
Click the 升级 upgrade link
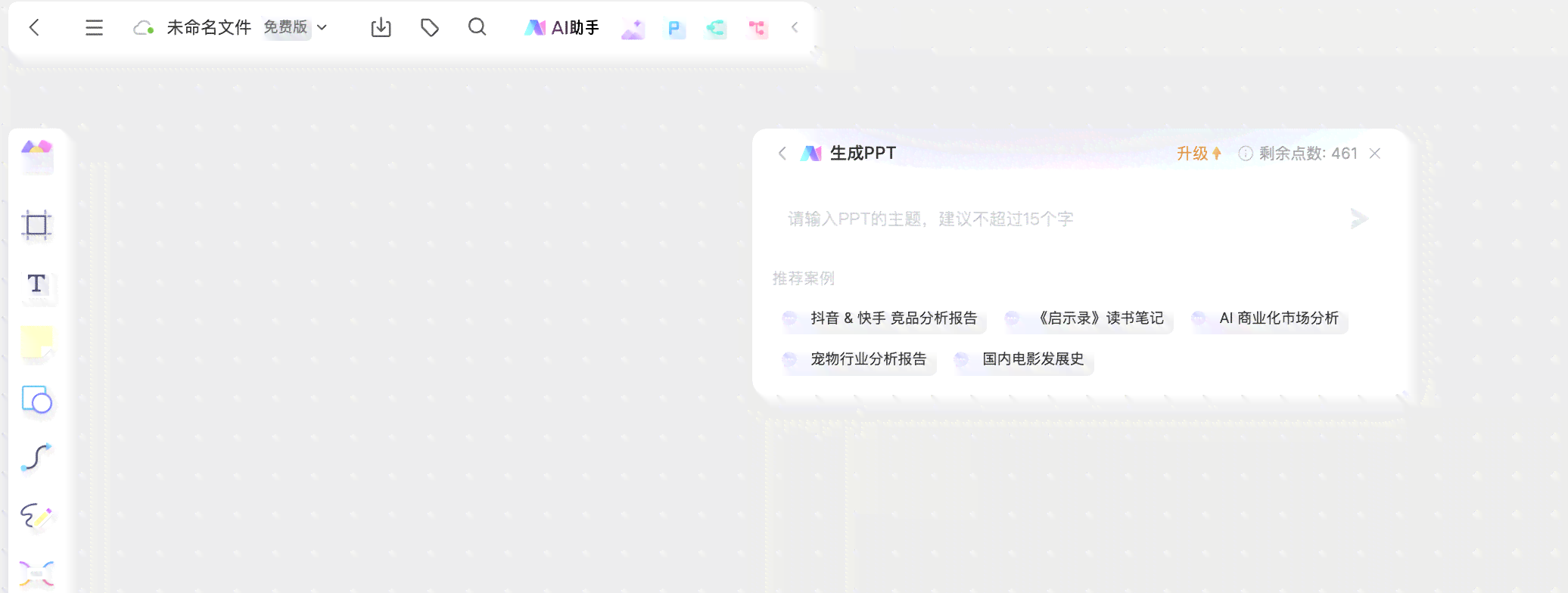pos(1199,154)
